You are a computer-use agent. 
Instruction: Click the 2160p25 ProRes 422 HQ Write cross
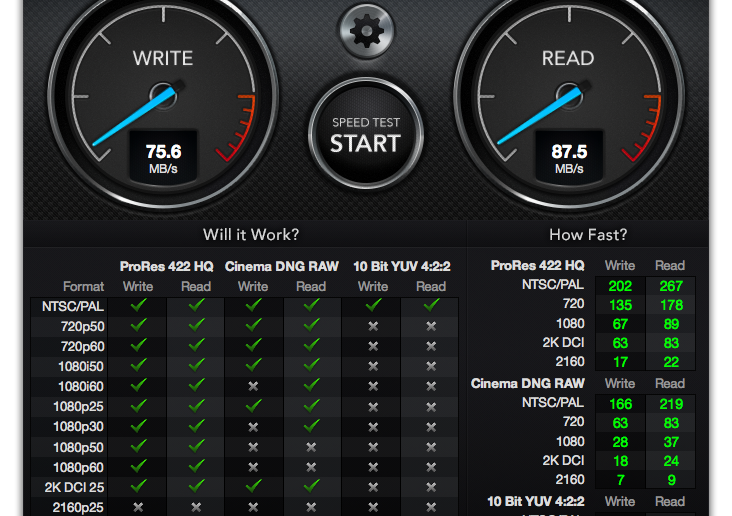(138, 507)
